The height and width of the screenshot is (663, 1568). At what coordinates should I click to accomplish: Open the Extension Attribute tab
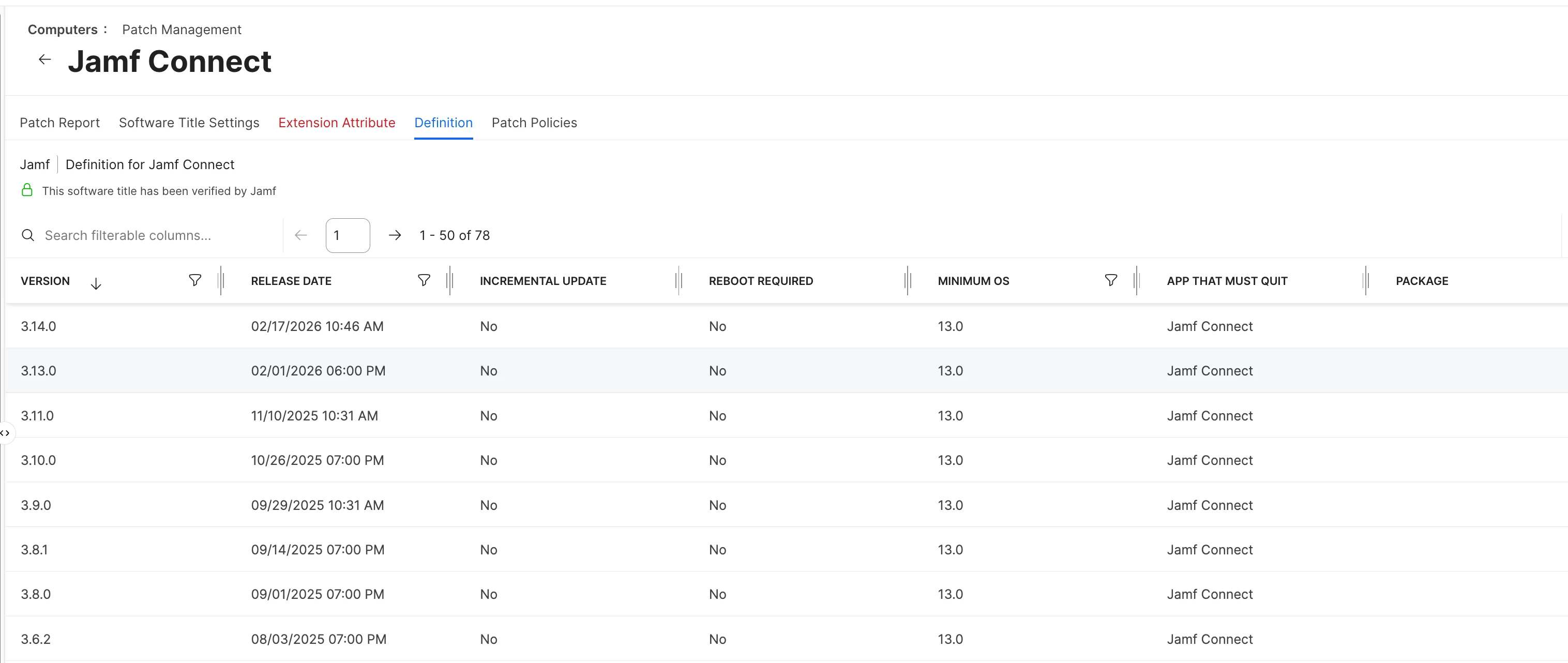click(x=337, y=123)
